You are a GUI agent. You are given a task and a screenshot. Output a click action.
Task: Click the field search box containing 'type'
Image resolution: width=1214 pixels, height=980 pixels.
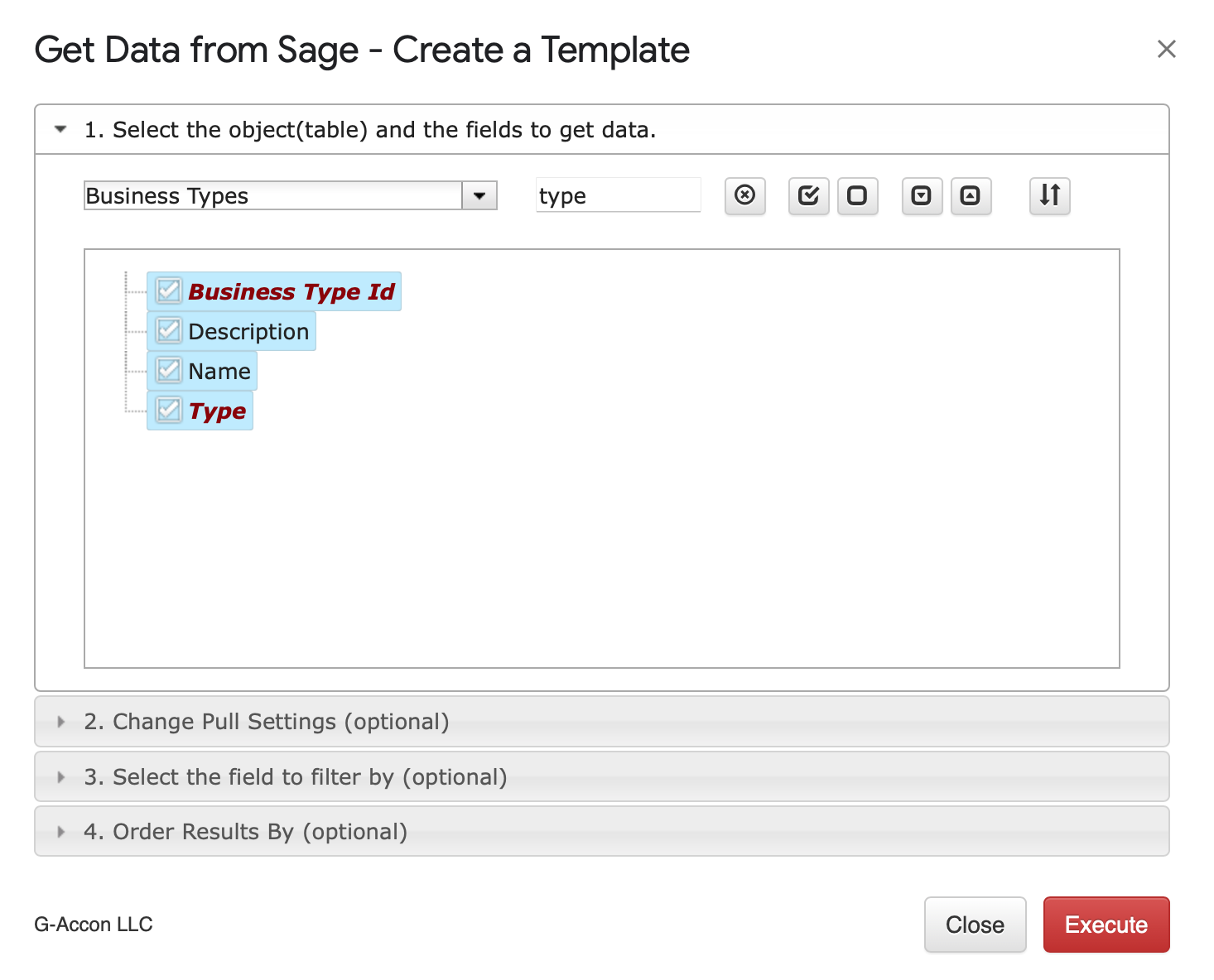[618, 196]
